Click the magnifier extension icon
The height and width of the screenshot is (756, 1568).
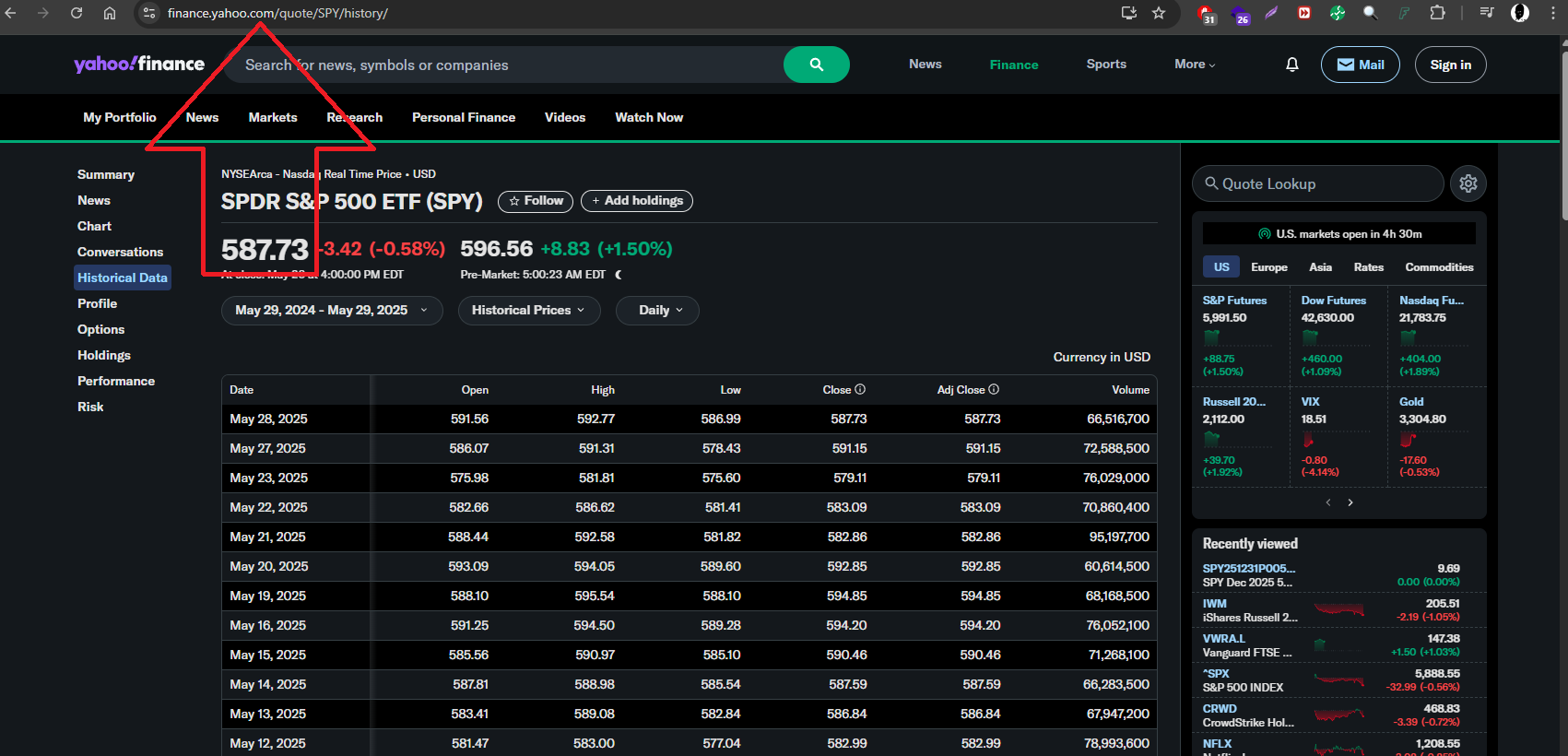click(x=1371, y=13)
